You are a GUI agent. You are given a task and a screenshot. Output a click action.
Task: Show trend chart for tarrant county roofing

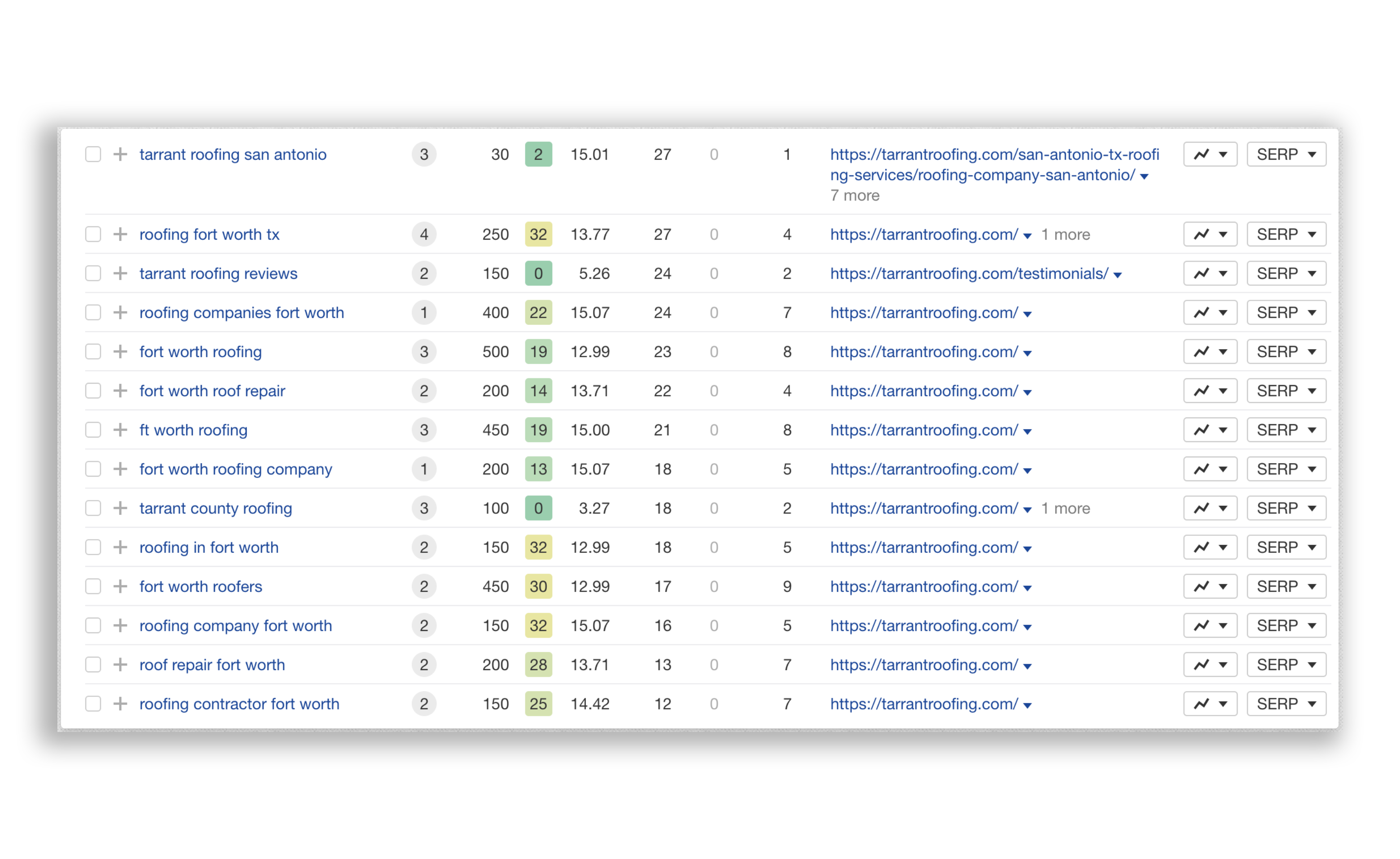pos(1210,508)
